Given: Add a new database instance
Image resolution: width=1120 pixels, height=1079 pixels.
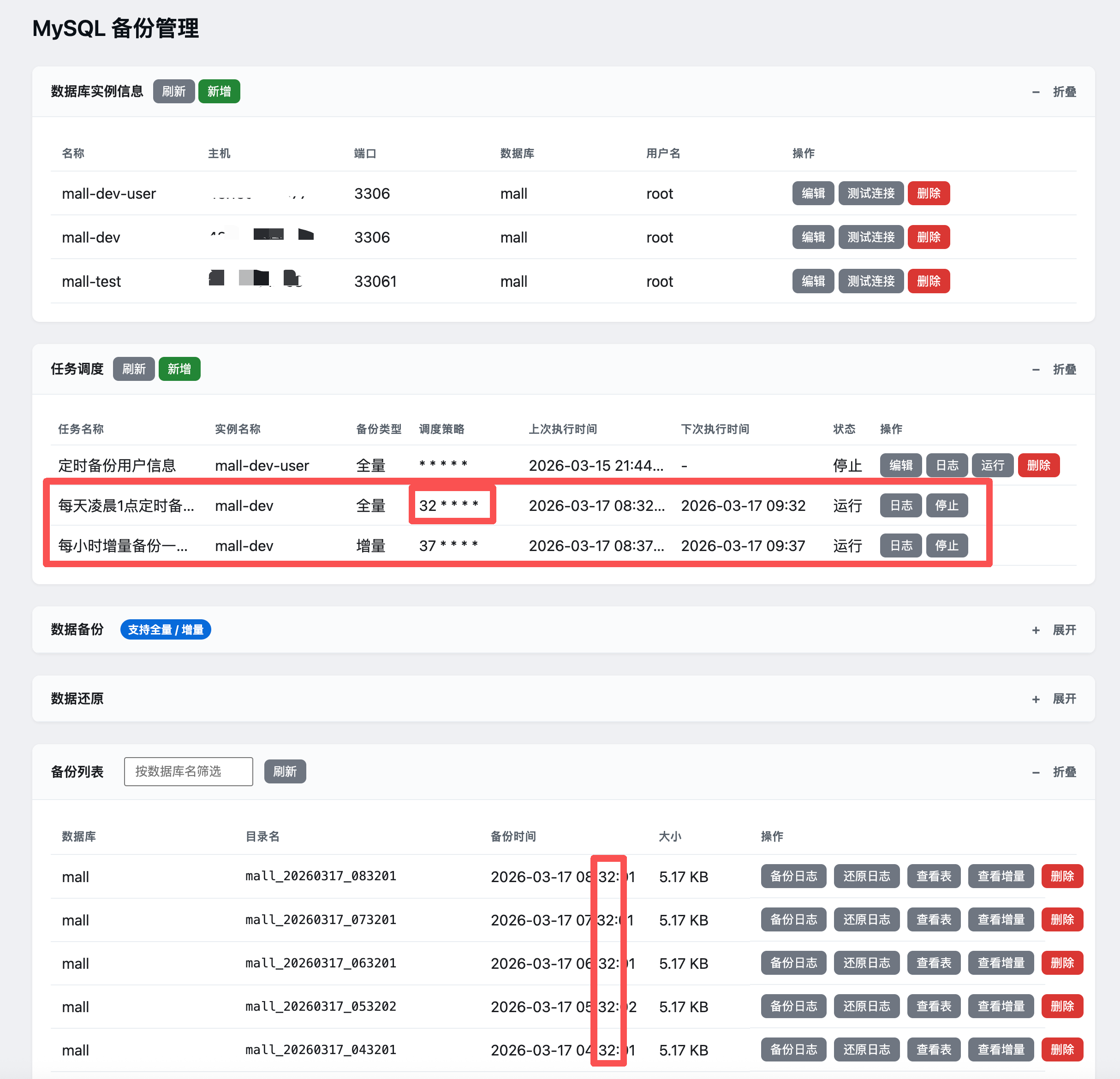Looking at the screenshot, I should click(x=219, y=91).
